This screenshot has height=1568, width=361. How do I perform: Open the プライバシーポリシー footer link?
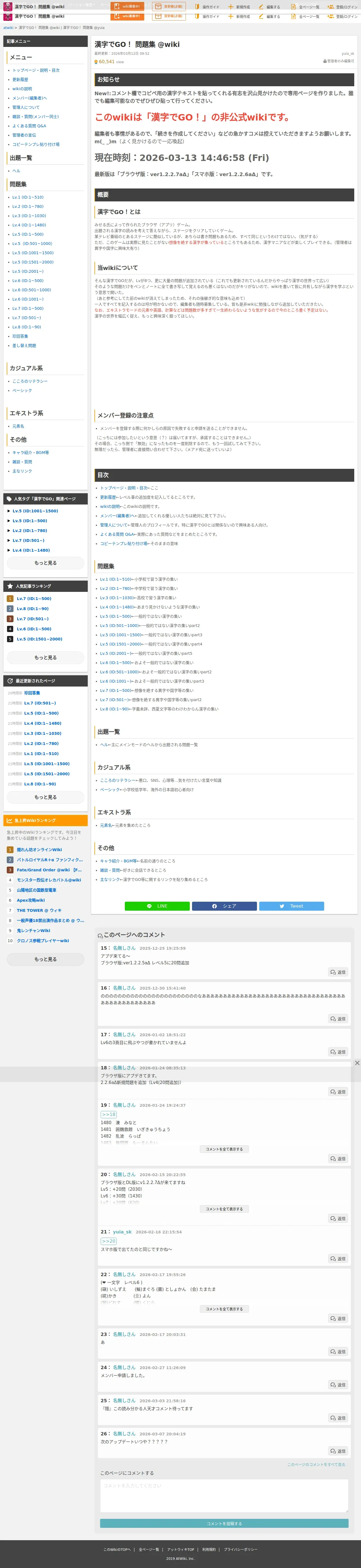tap(240, 1549)
